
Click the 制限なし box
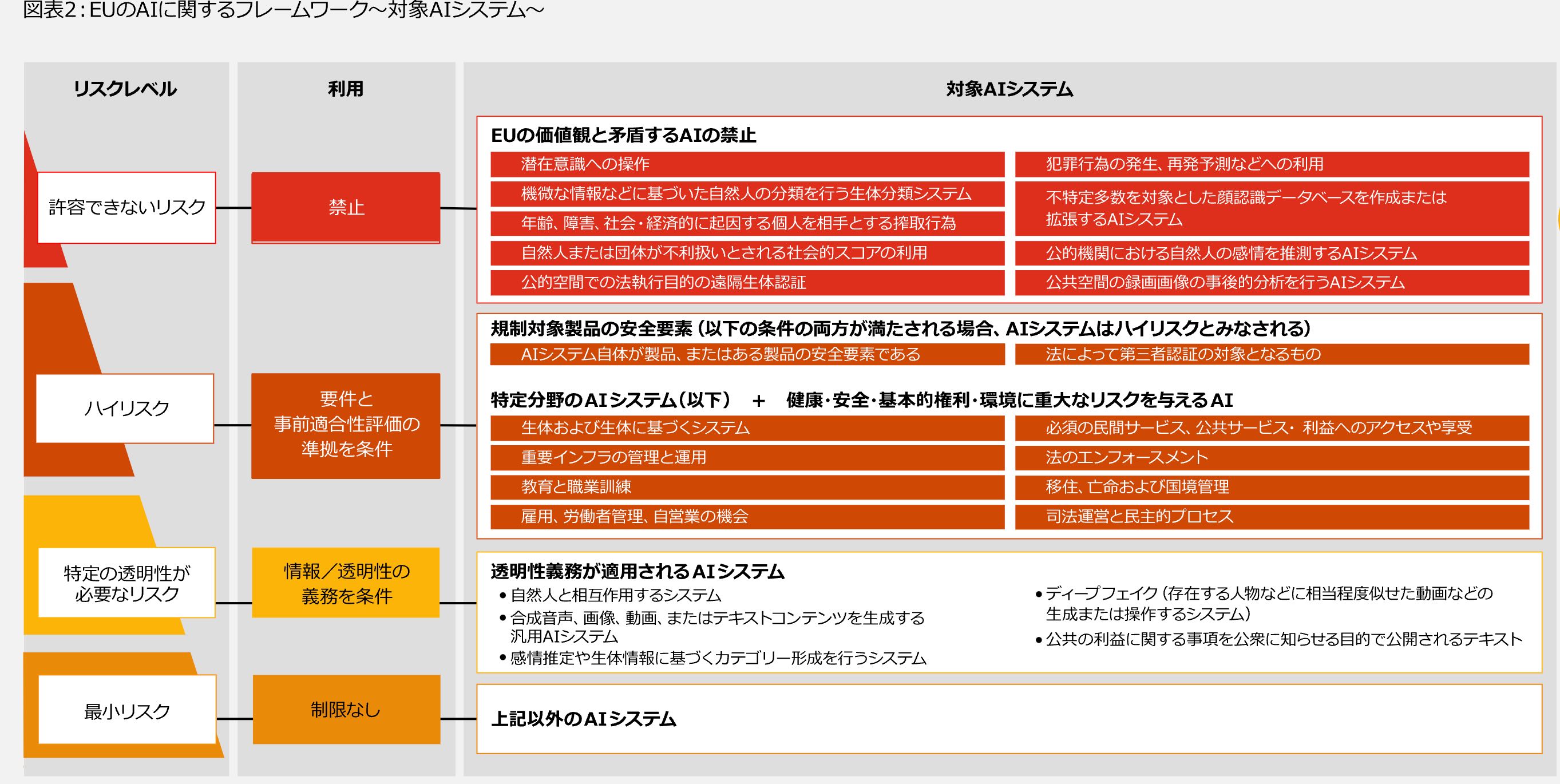[346, 709]
